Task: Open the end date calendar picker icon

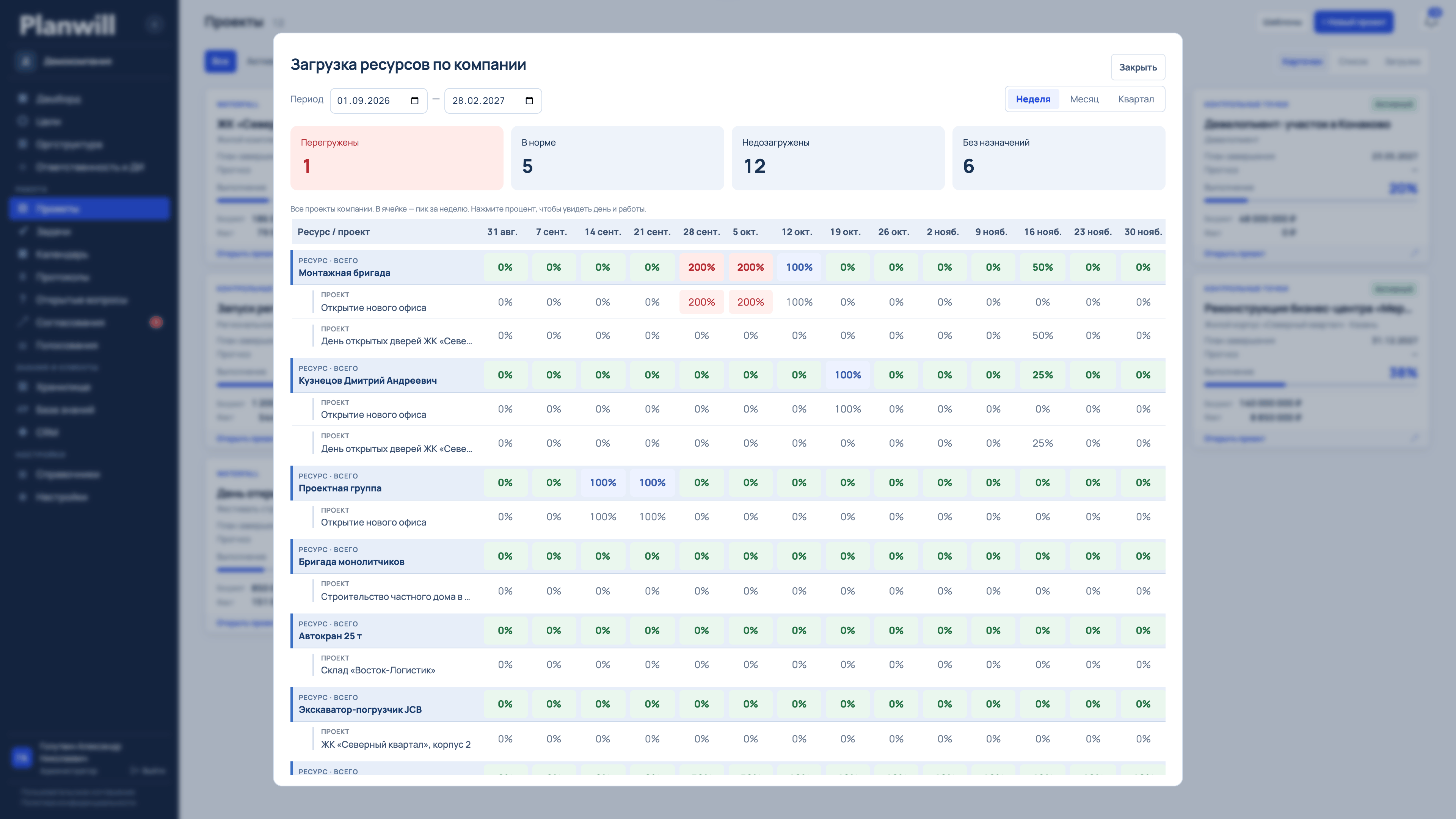Action: point(529,100)
